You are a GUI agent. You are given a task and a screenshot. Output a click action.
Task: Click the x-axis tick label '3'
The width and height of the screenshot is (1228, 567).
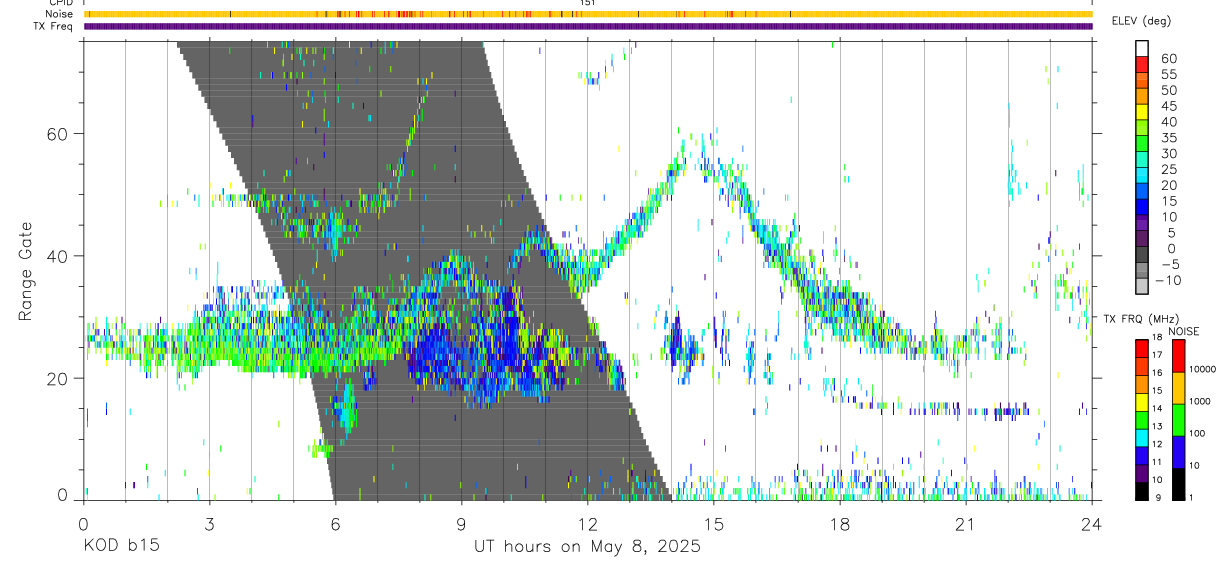pos(208,525)
